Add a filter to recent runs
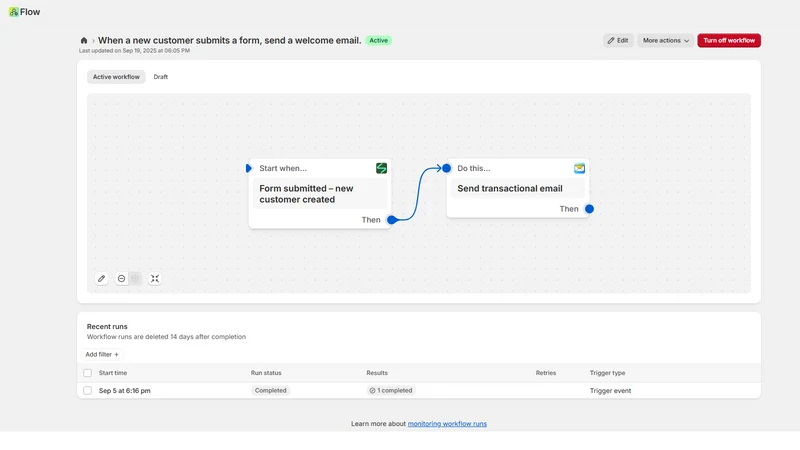This screenshot has height=450, width=800. tap(102, 354)
